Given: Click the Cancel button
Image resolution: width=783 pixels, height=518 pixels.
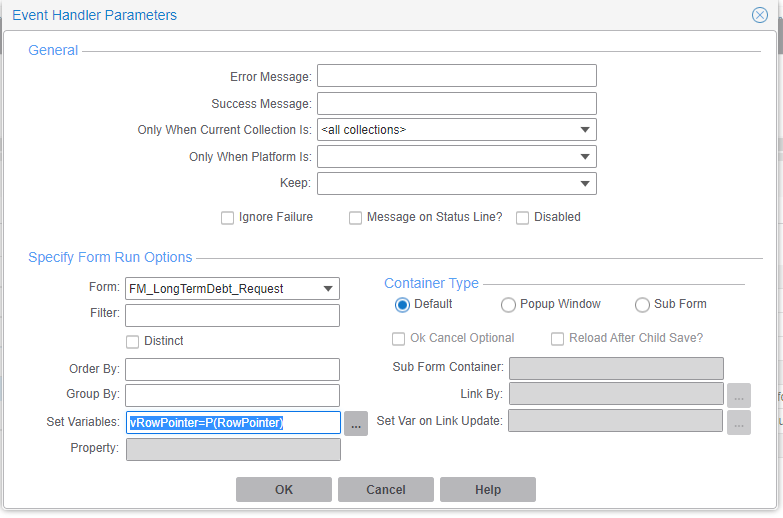Looking at the screenshot, I should (386, 490).
